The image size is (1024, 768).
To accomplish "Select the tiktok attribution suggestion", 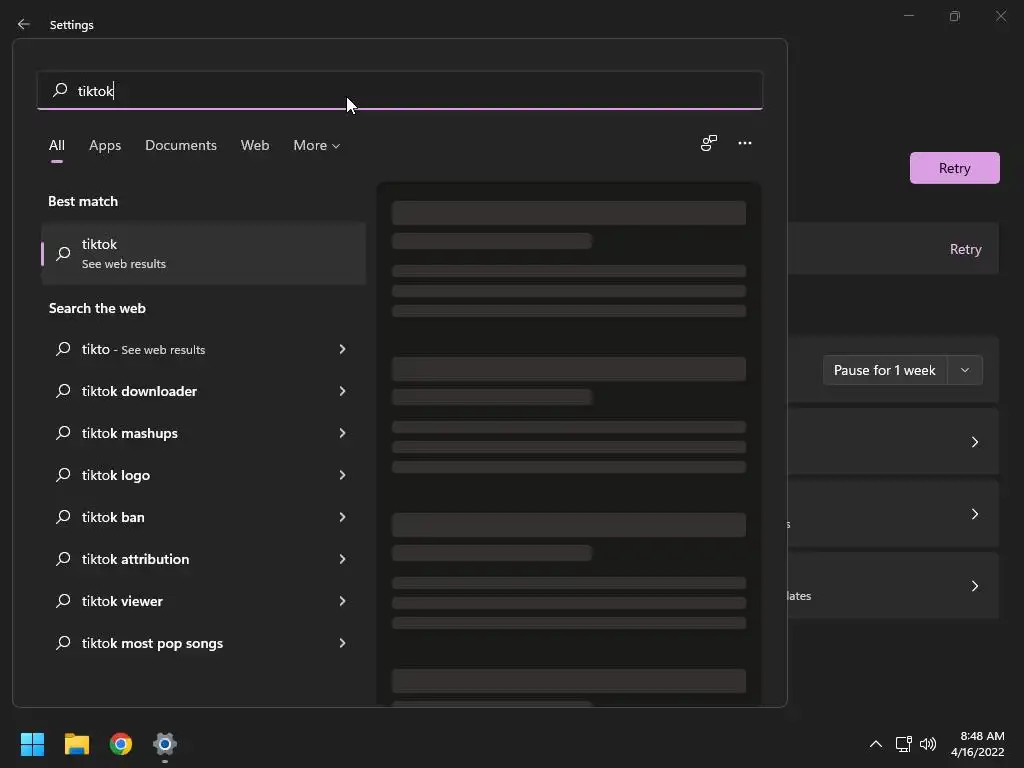I will tap(203, 558).
